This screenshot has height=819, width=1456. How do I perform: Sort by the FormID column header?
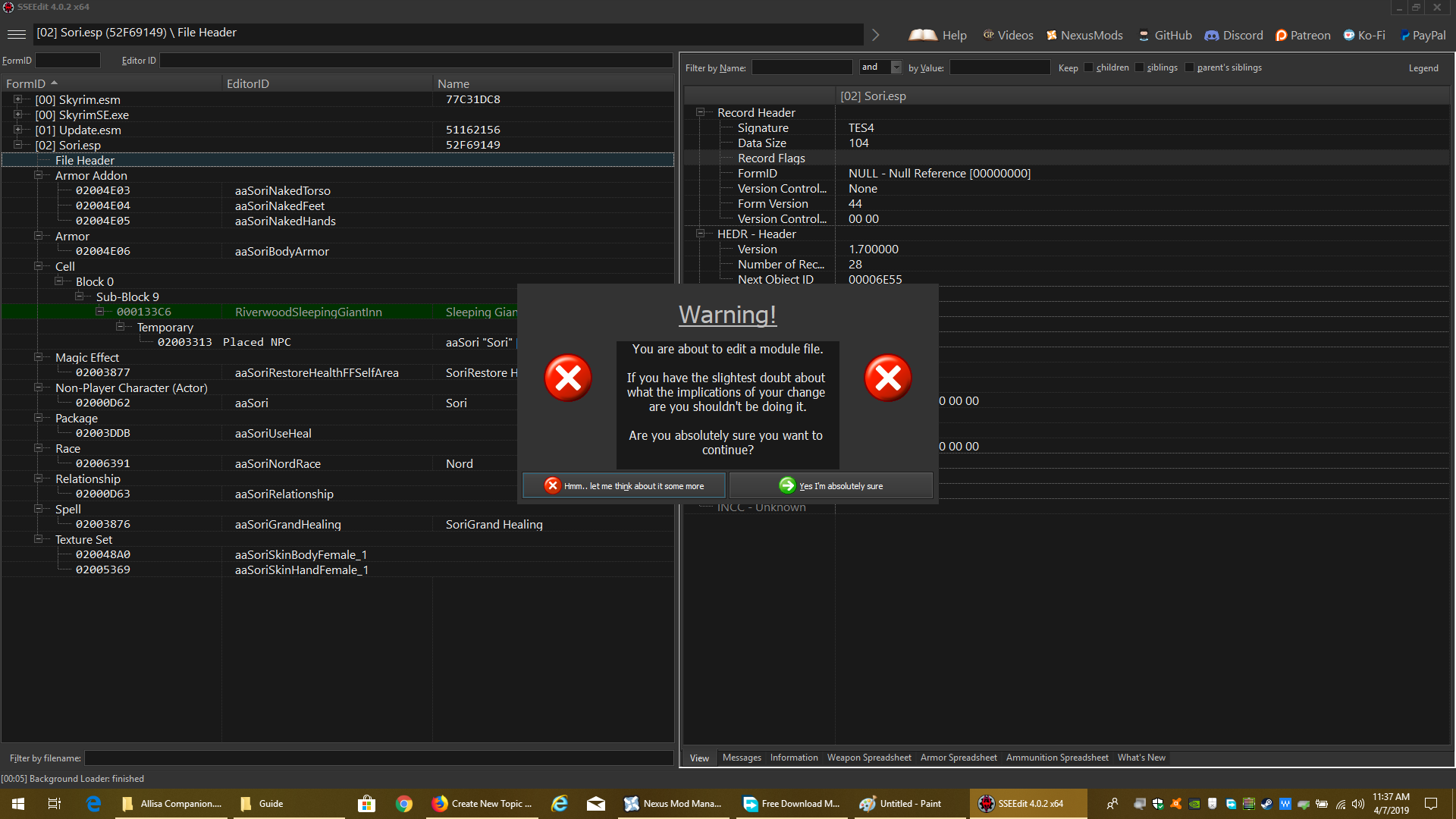coord(111,83)
